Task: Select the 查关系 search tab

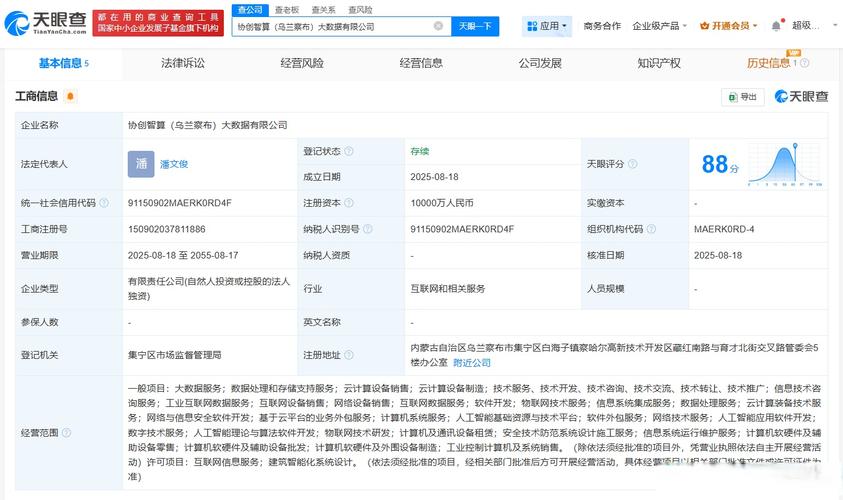Action: (x=323, y=10)
